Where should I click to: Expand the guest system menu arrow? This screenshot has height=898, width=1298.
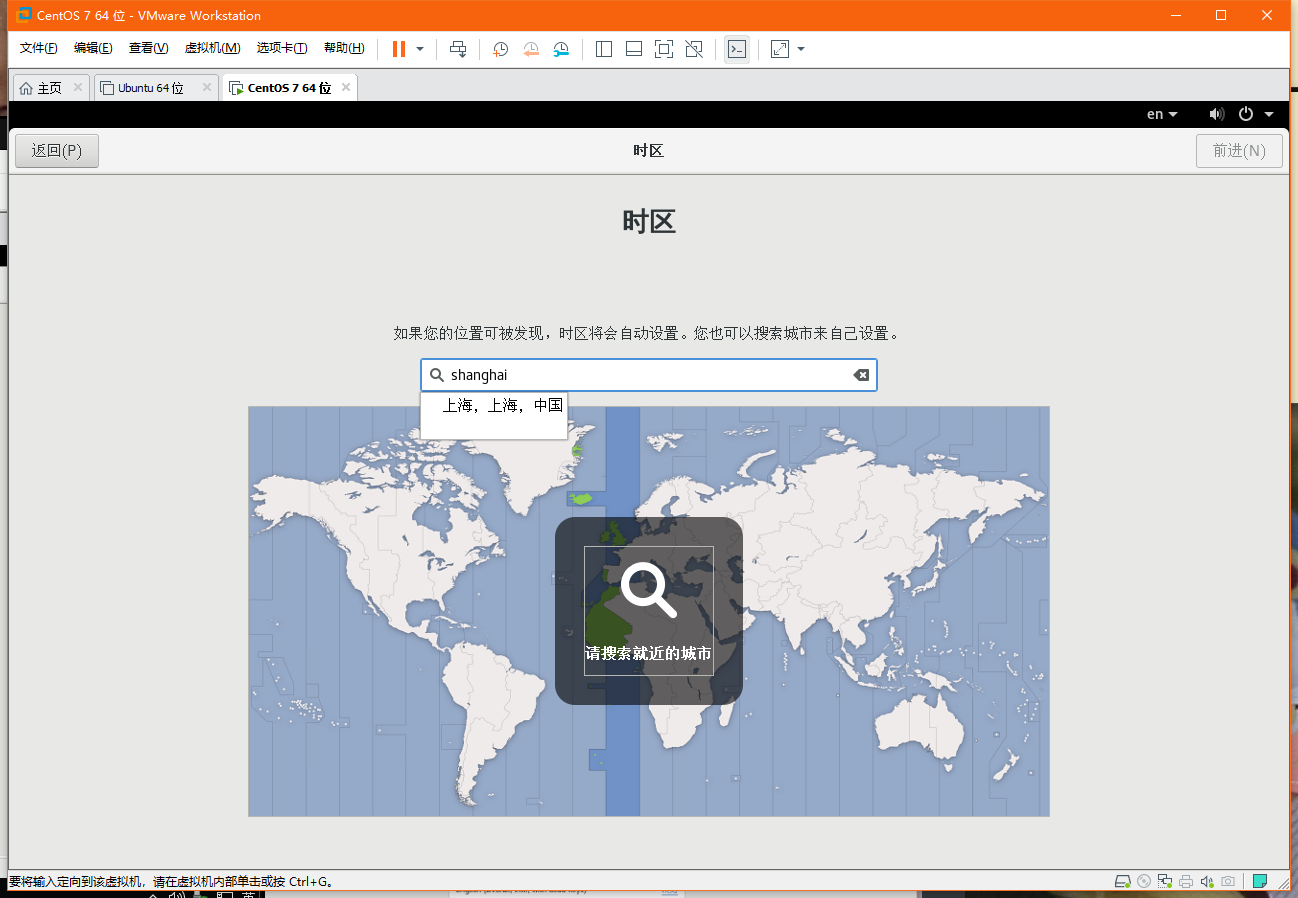tap(1268, 114)
